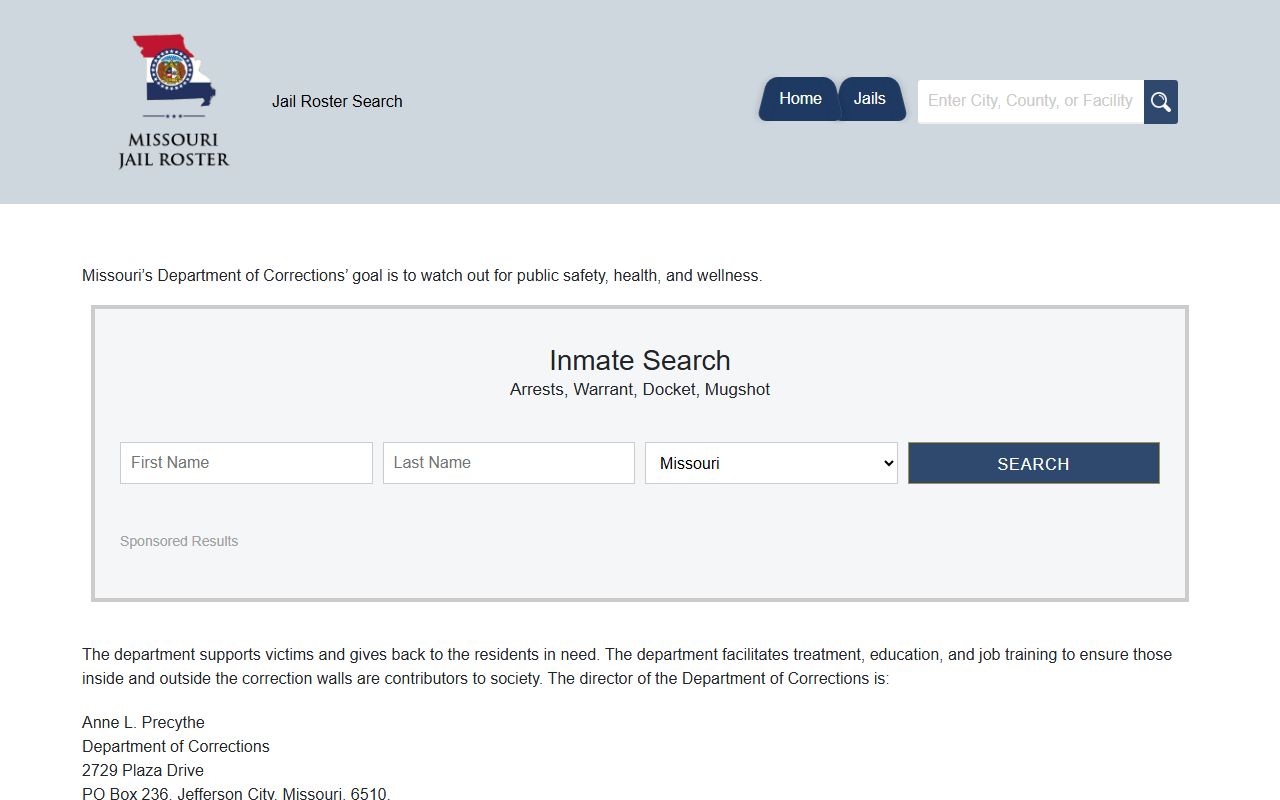Click the Arrests, Warrant, Docket, Mugshot subtitle
The image size is (1280, 800).
pos(639,389)
